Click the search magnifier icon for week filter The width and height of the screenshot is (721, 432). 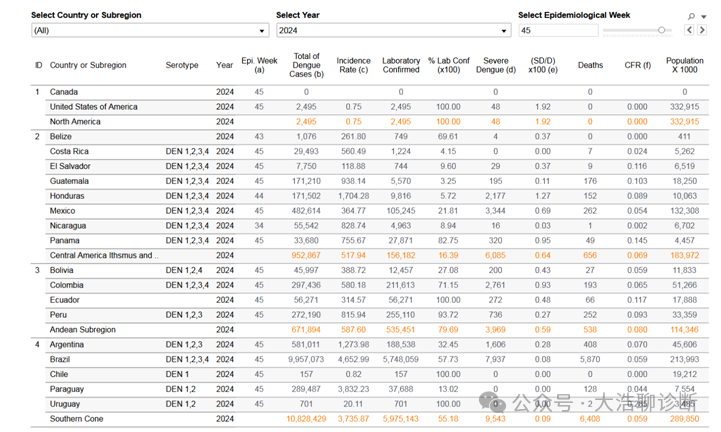click(690, 16)
